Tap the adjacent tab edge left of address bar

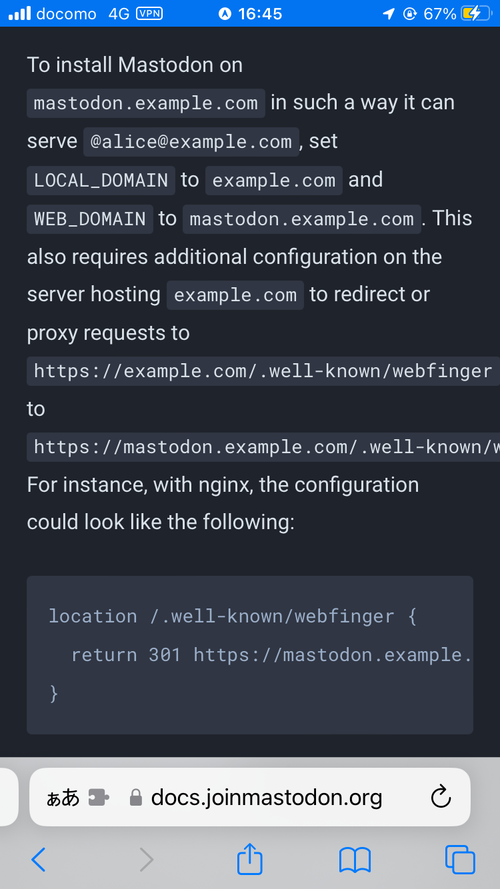[9, 797]
